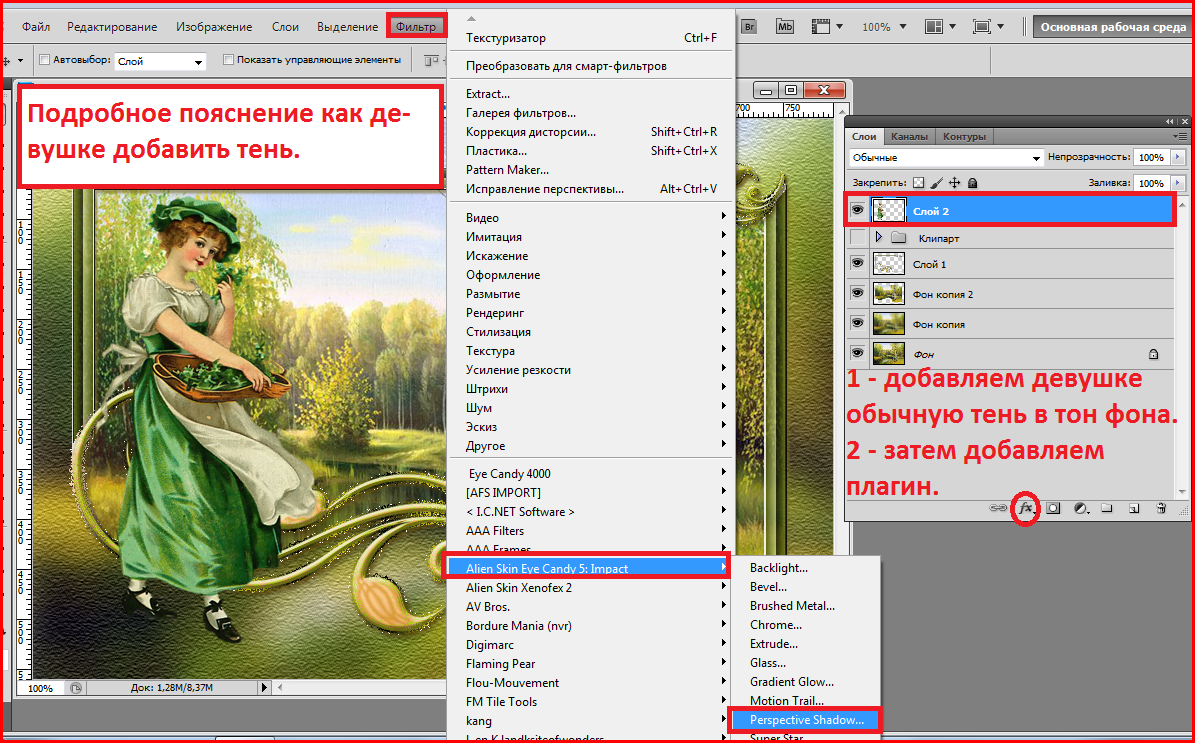Image resolution: width=1195 pixels, height=743 pixels.
Task: Show the Клипарт group via its visibility box
Action: click(x=857, y=238)
